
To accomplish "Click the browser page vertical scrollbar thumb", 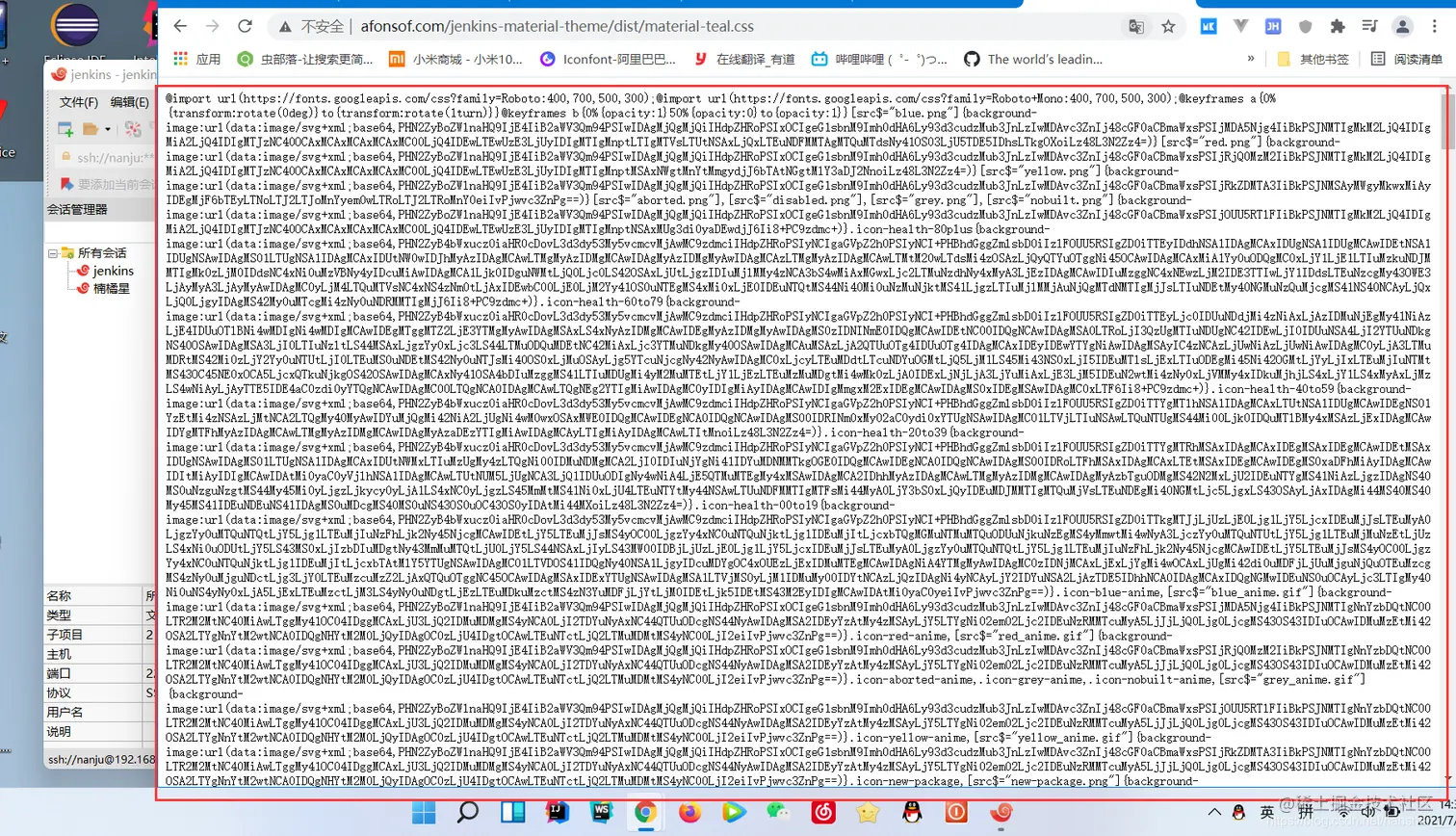I will point(1448,119).
